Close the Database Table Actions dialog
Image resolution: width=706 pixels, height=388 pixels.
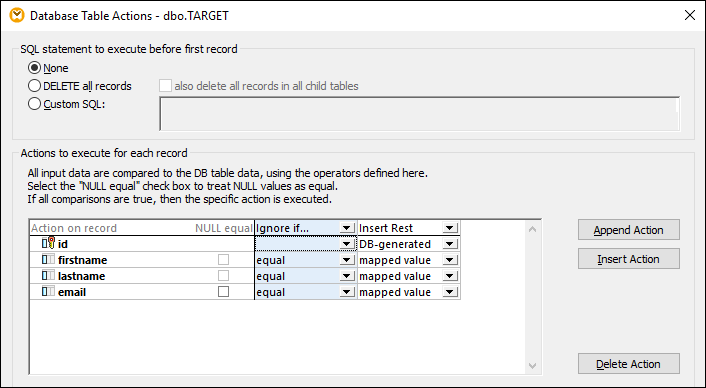[x=689, y=15]
